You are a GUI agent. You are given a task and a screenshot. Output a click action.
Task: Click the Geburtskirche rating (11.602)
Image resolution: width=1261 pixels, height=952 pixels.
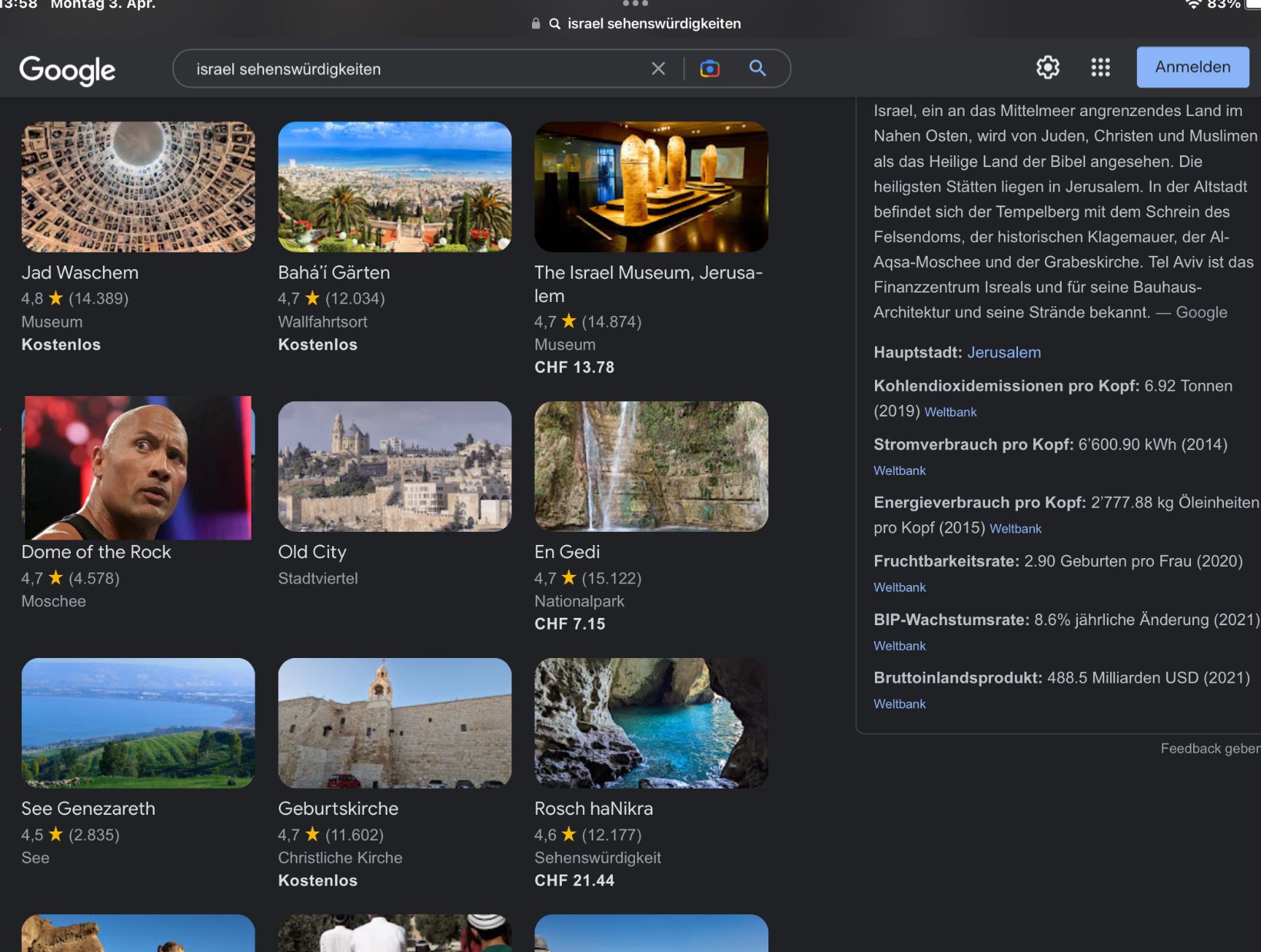(x=331, y=835)
